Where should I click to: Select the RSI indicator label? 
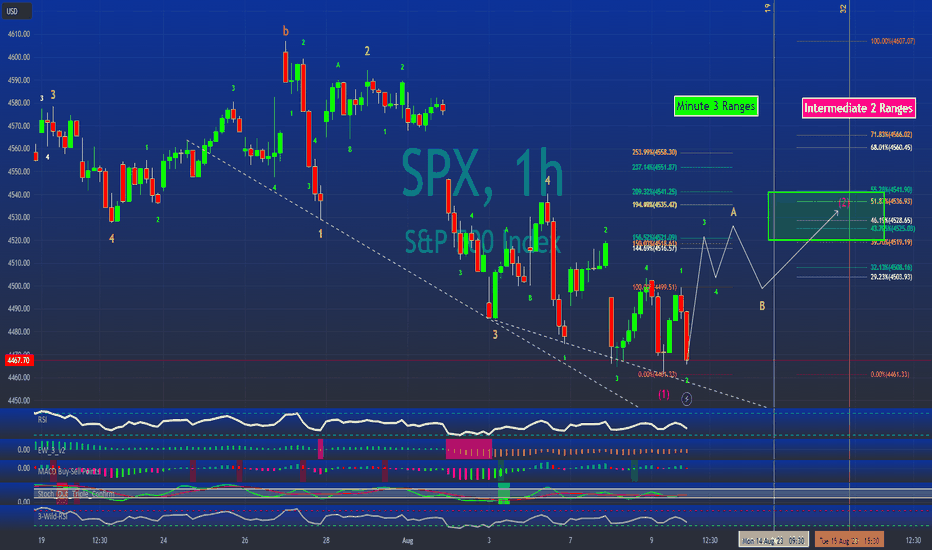(x=42, y=420)
